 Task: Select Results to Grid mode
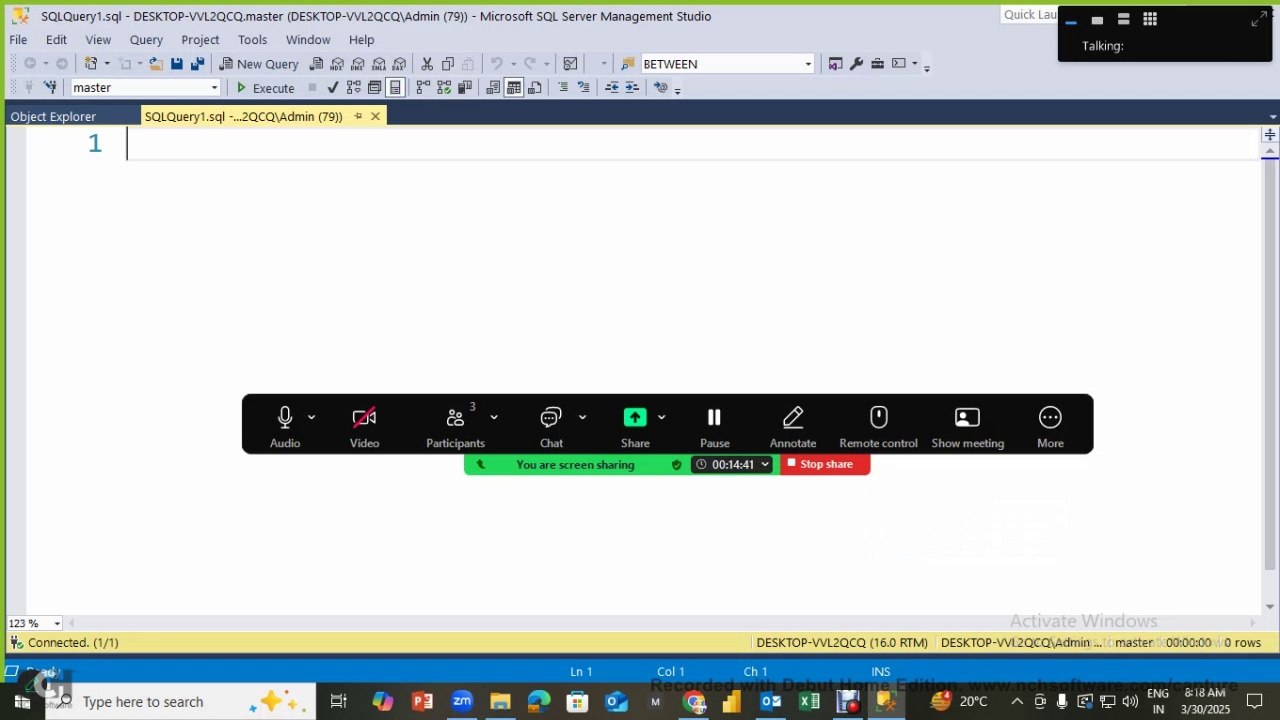(513, 88)
